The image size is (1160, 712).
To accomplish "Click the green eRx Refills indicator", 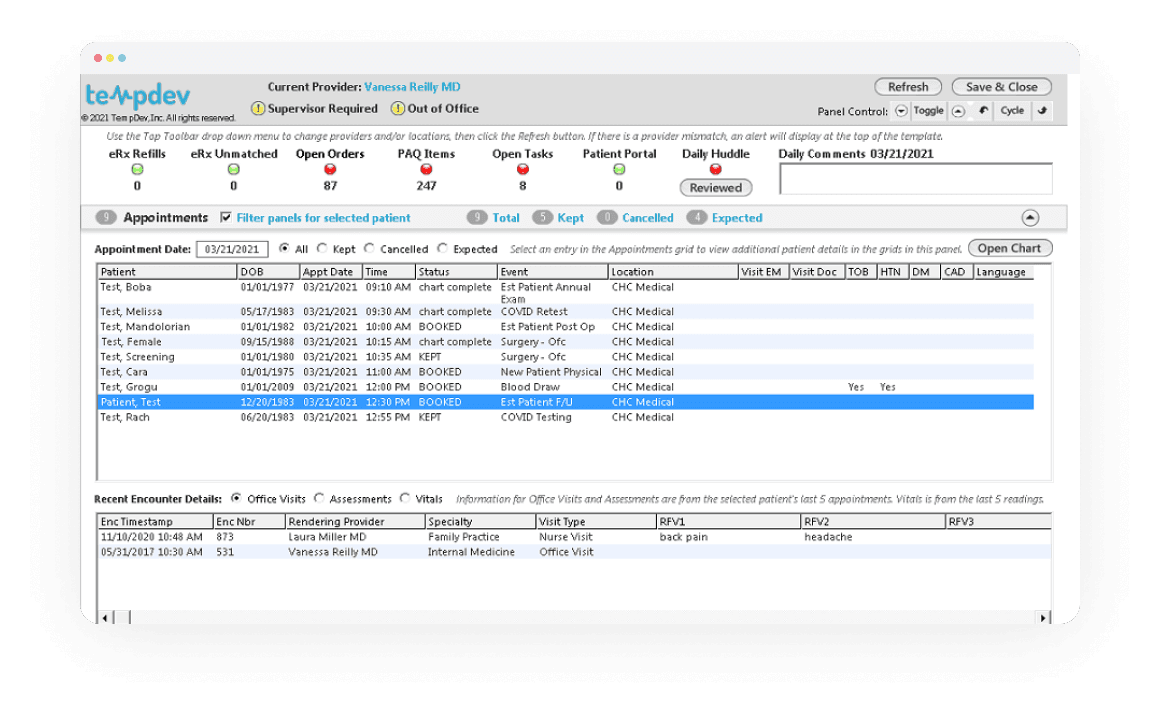I will point(137,170).
